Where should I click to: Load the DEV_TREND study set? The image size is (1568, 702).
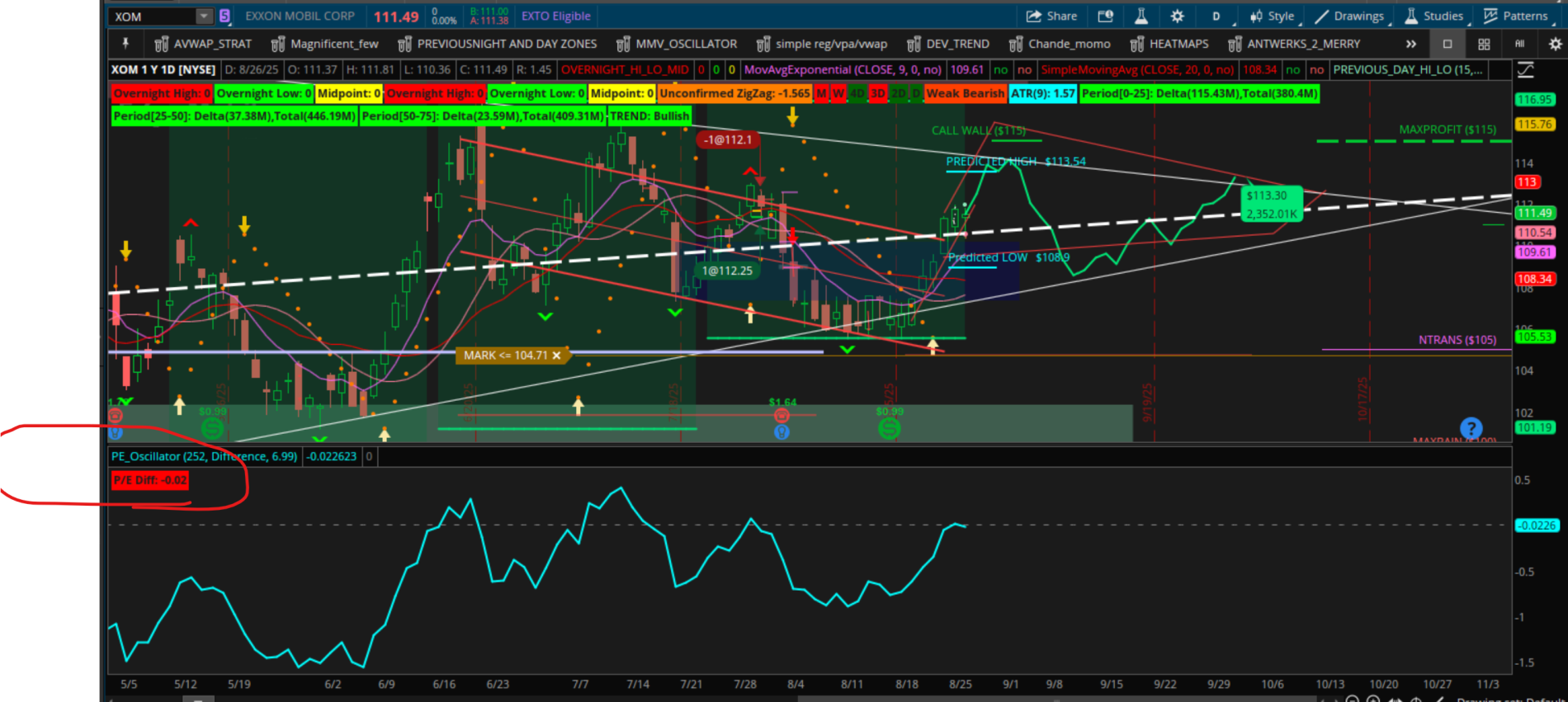point(948,44)
